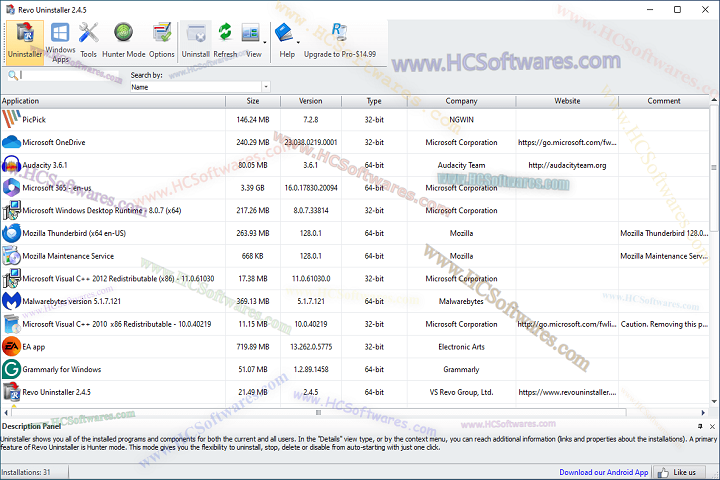The height and width of the screenshot is (480, 720).
Task: Open the Options dialog
Action: [x=162, y=42]
